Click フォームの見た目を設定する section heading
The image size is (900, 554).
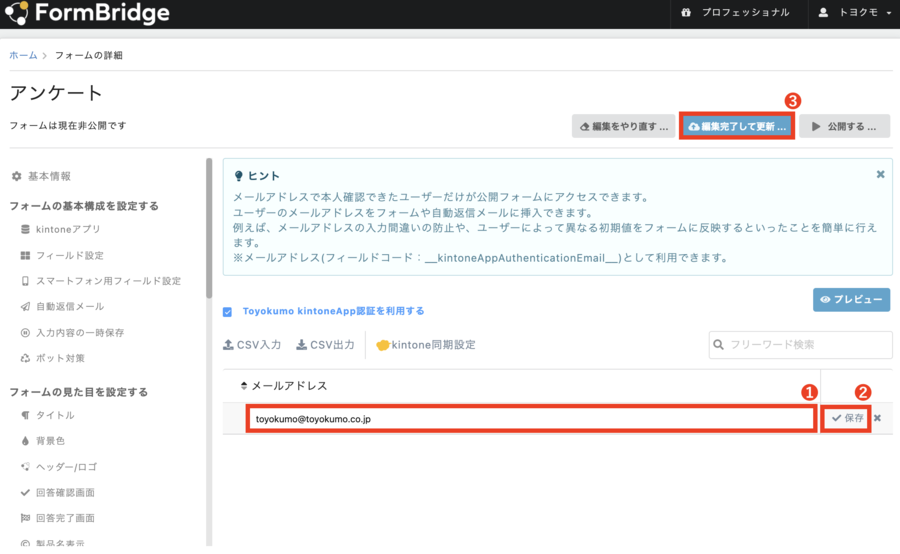(x=79, y=392)
